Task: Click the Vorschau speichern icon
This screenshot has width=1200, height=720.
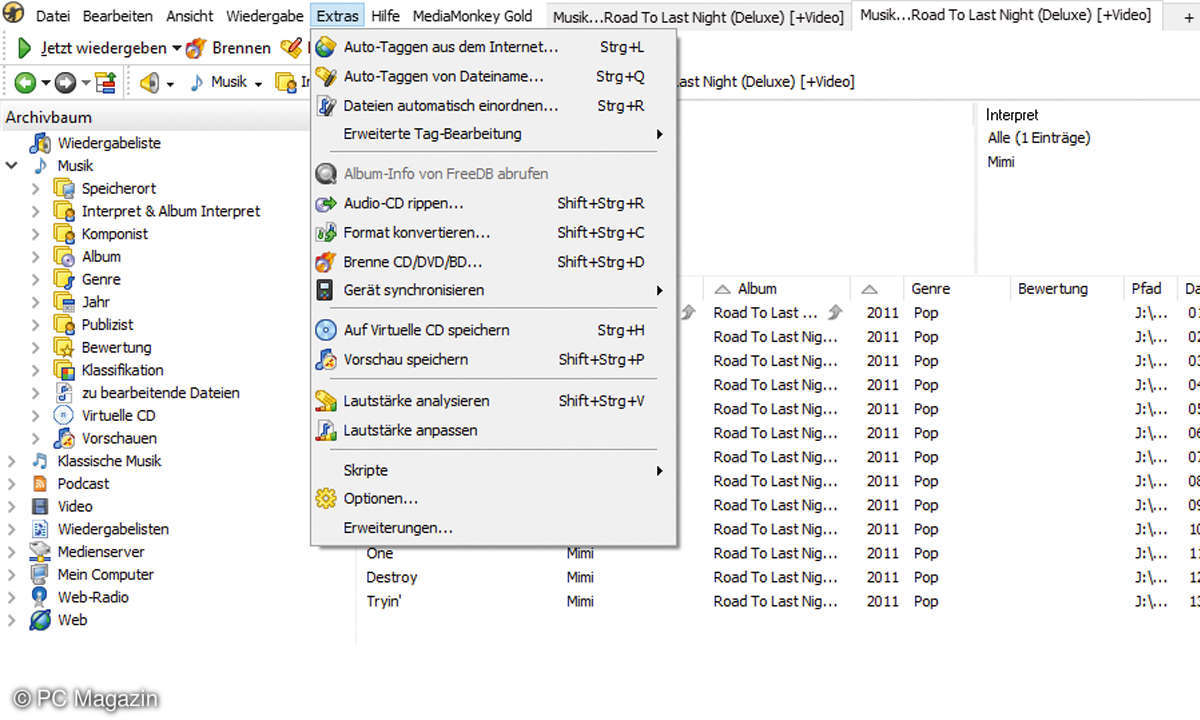Action: tap(326, 359)
